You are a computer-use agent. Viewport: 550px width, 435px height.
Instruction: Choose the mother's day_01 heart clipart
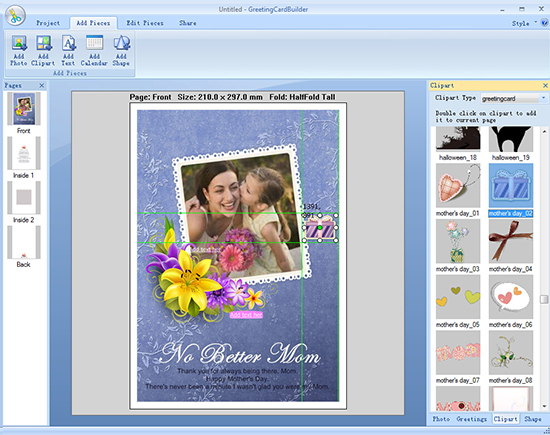point(458,185)
